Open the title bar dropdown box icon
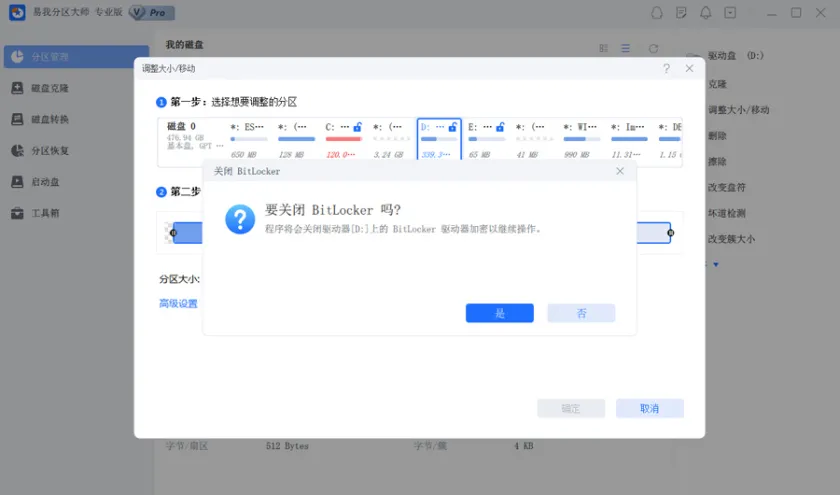 click(730, 12)
